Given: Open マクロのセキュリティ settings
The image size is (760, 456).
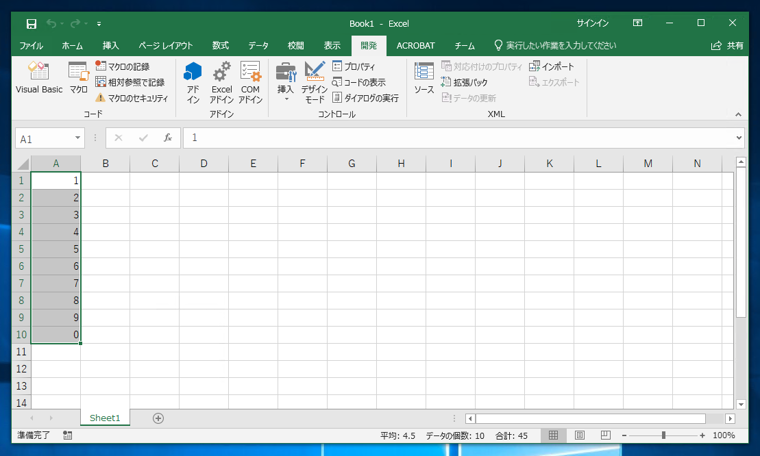Looking at the screenshot, I should tap(132, 98).
